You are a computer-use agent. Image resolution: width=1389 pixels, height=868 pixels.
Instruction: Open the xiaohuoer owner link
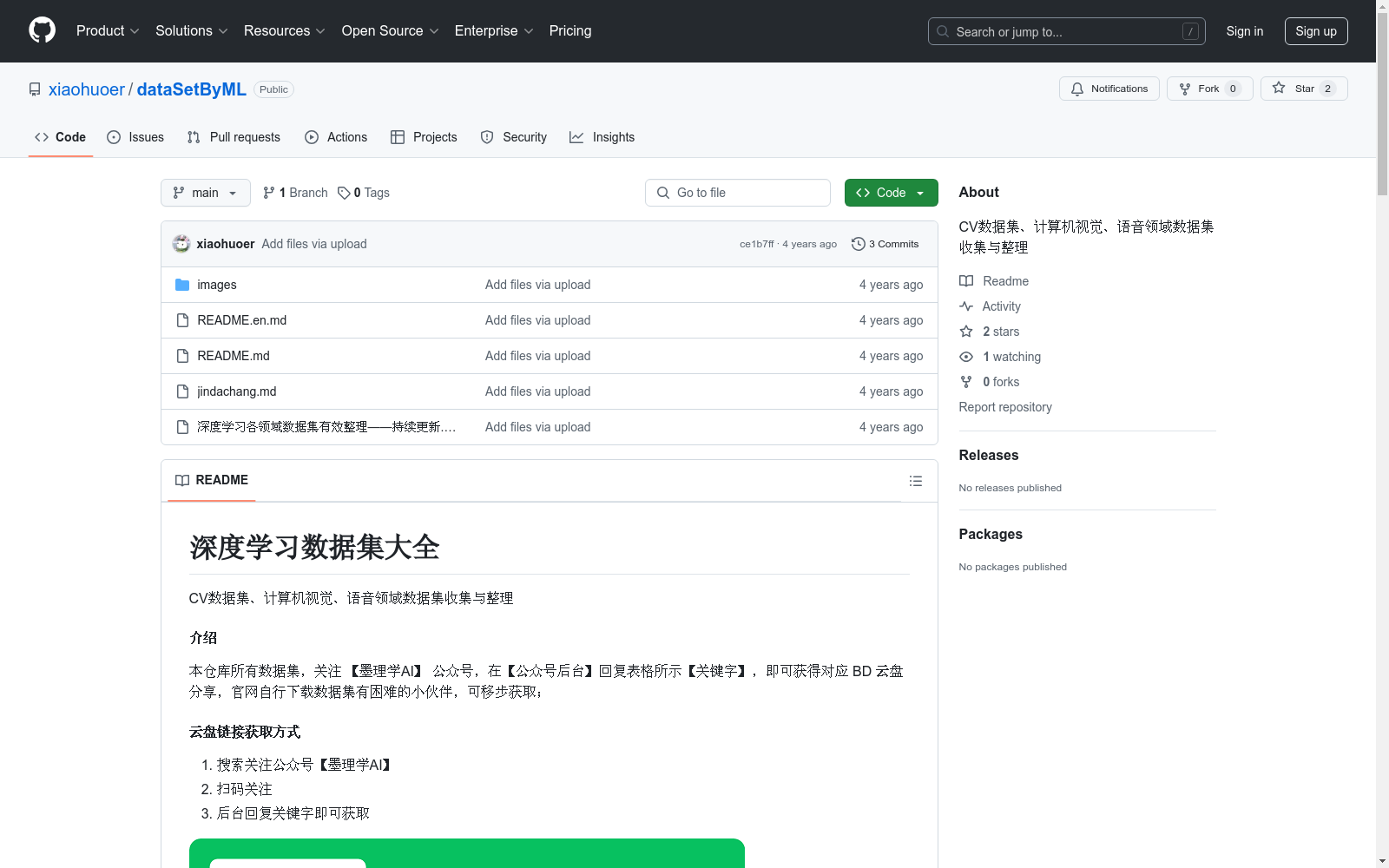coord(87,89)
